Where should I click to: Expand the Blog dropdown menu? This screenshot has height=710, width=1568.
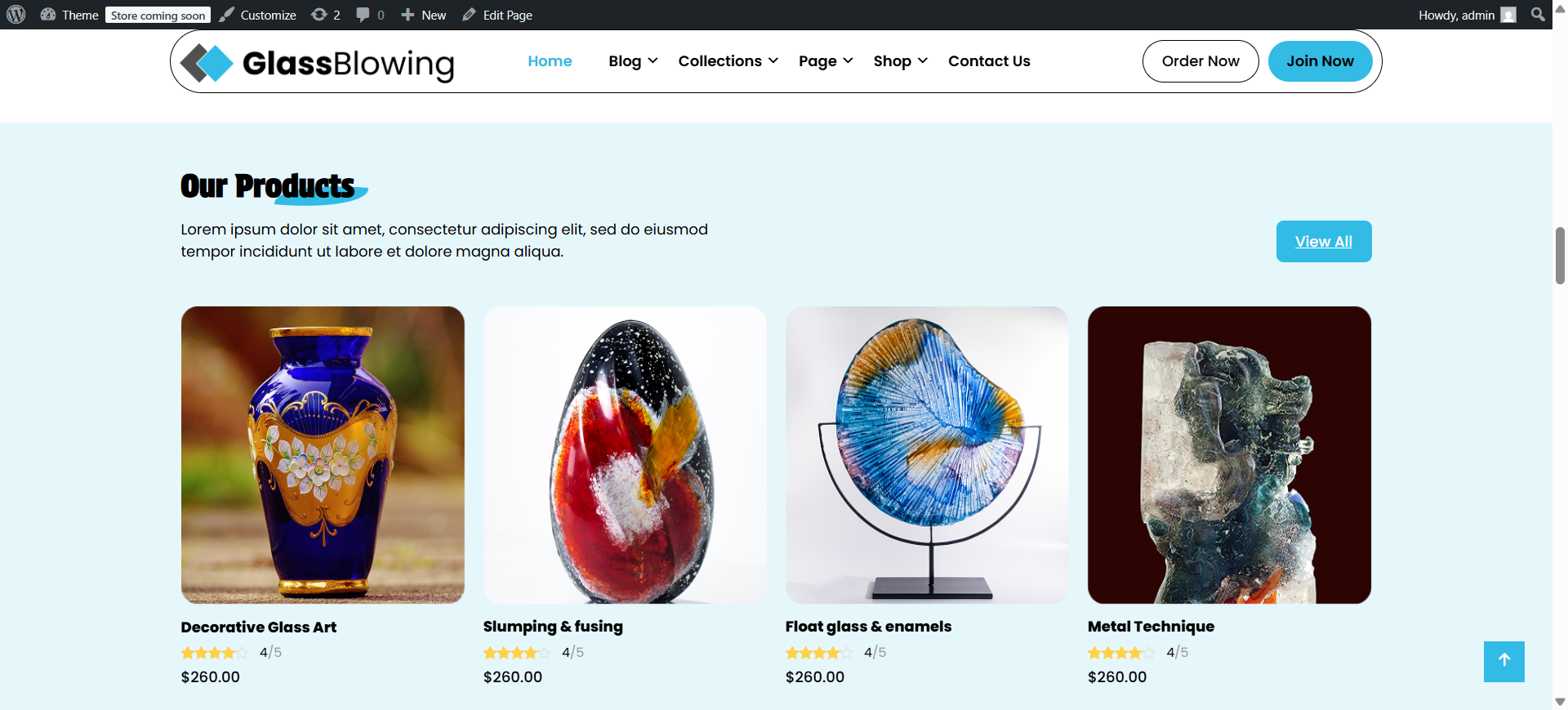point(633,61)
